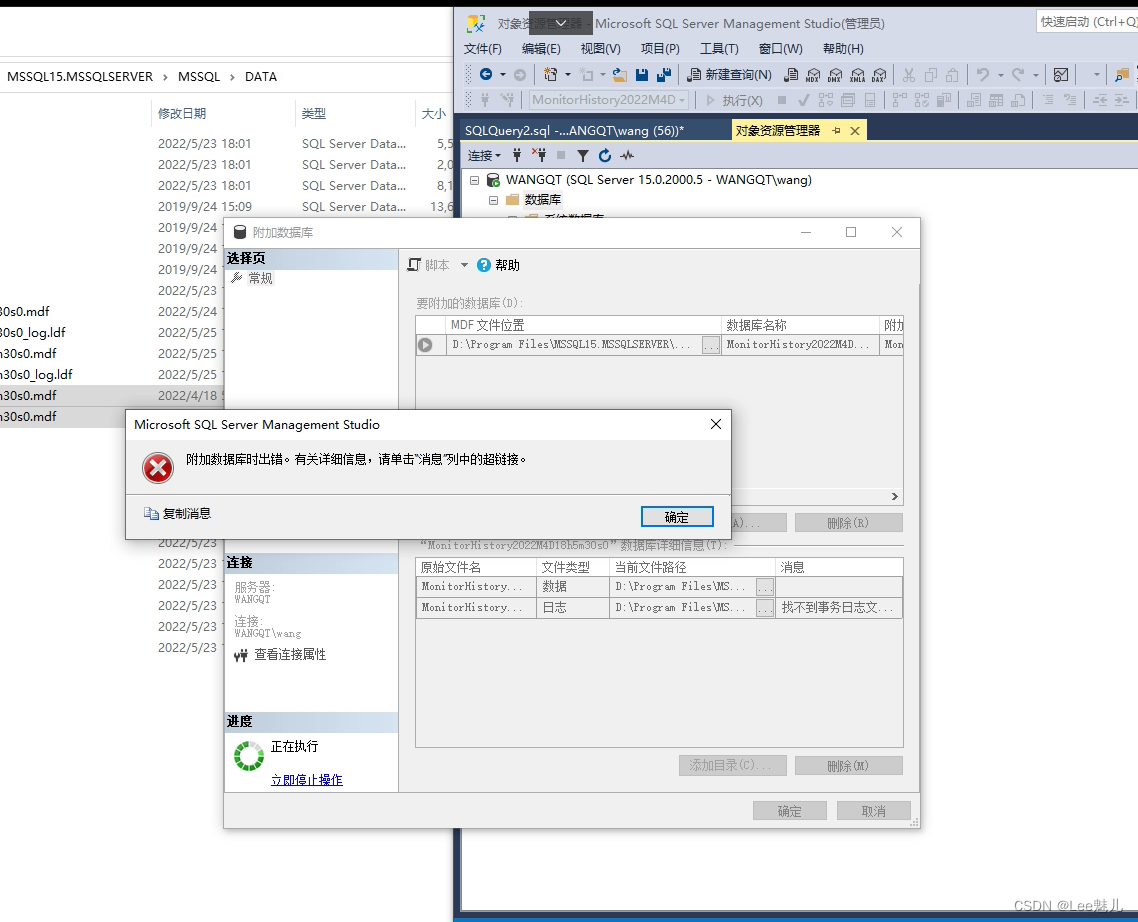Click browse button on the 数据 file row
The width and height of the screenshot is (1138, 922).
[x=765, y=587]
